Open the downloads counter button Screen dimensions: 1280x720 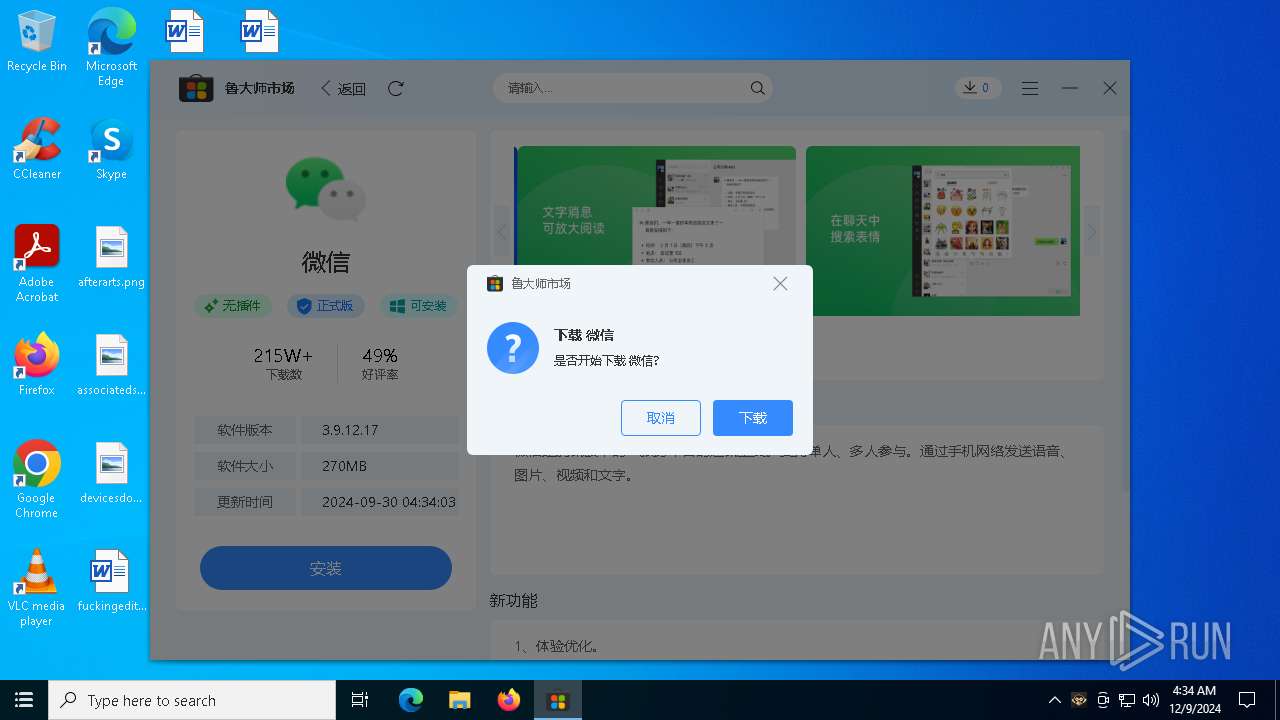(976, 88)
